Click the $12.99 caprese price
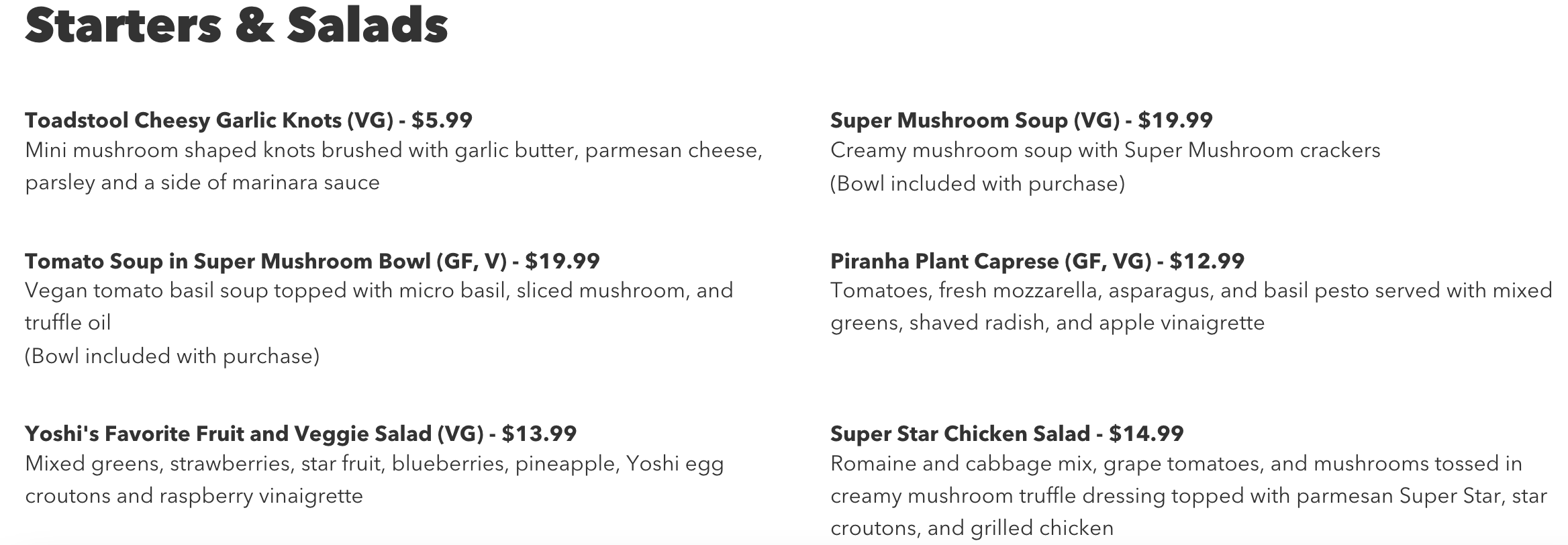The height and width of the screenshot is (545, 1568). coord(1207,260)
